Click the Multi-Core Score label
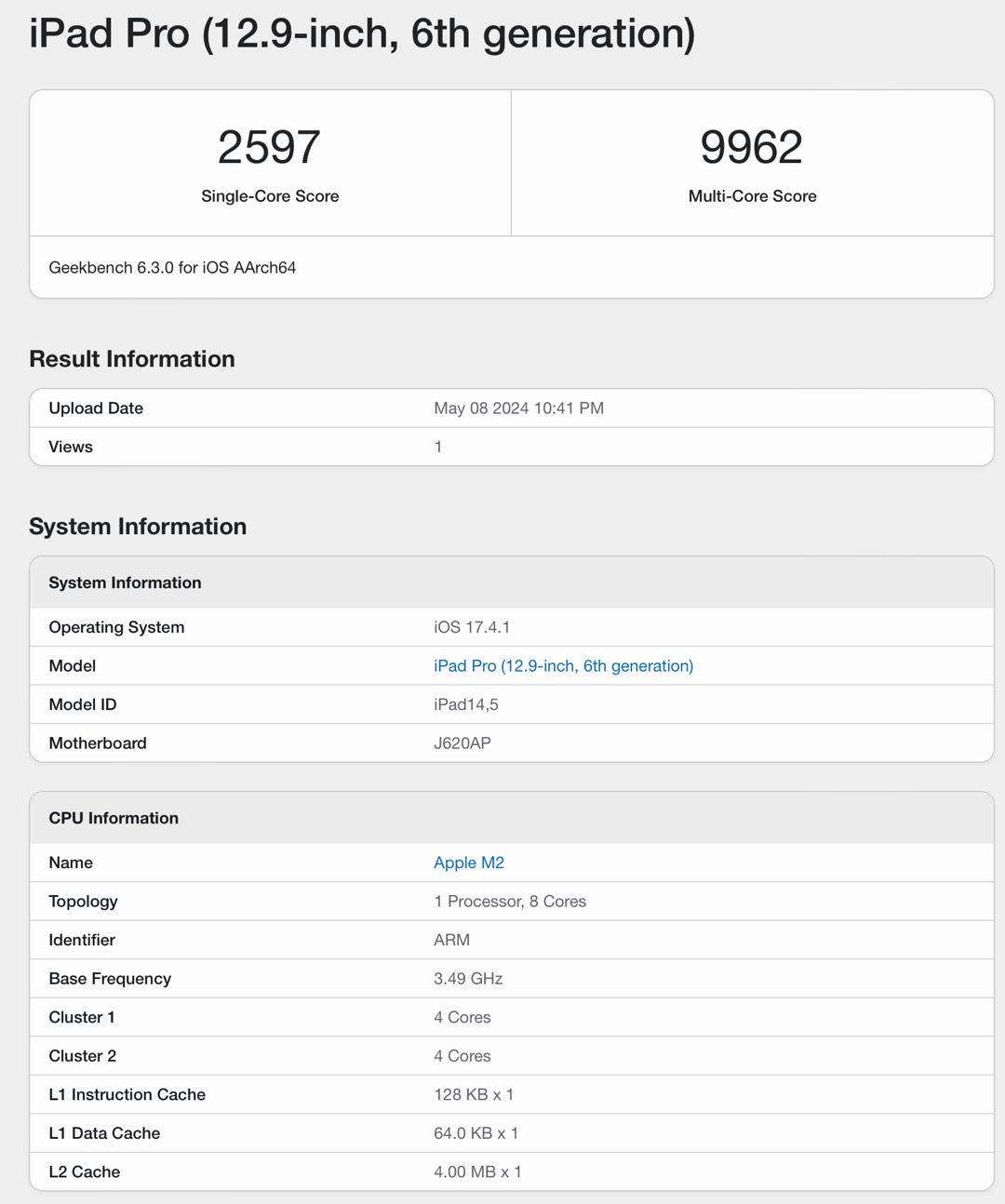The image size is (1005, 1204). [752, 196]
